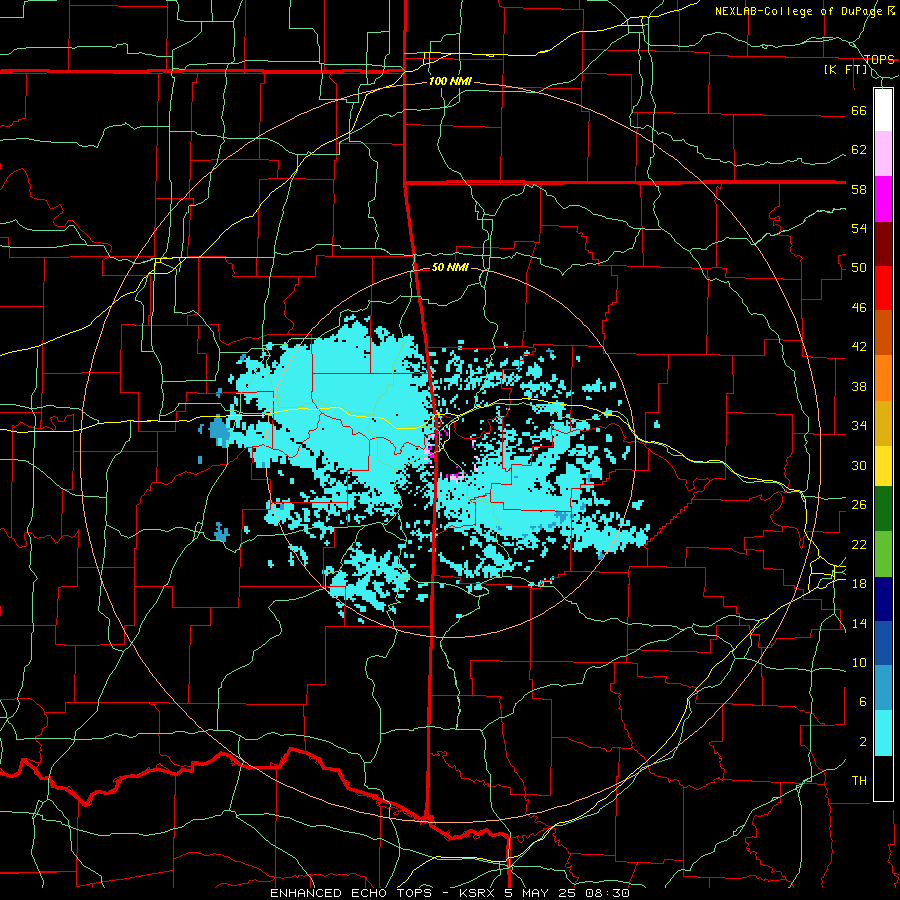
Task: Click the '18' legend value
Action: coord(859,584)
